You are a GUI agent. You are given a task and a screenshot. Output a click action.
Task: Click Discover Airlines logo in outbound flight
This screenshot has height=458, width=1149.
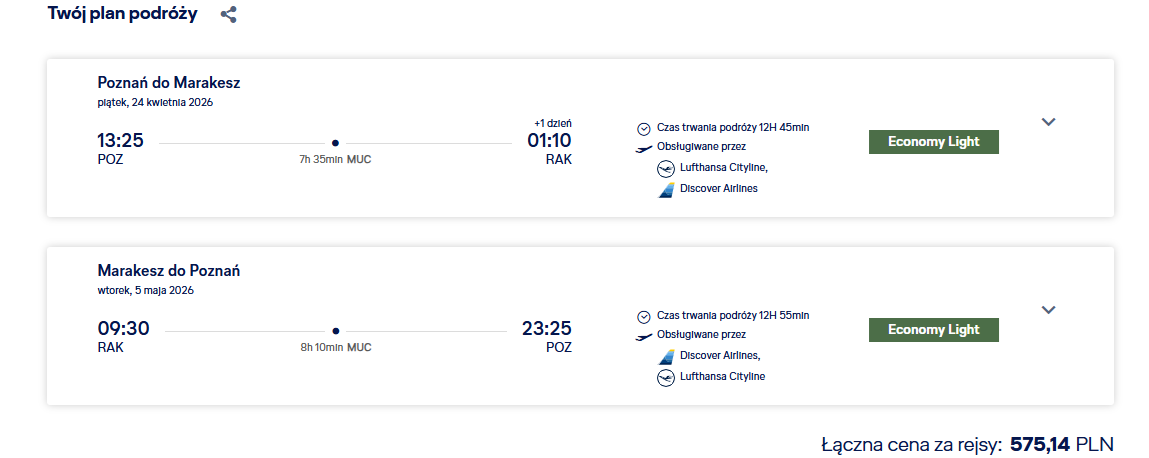[x=666, y=190]
